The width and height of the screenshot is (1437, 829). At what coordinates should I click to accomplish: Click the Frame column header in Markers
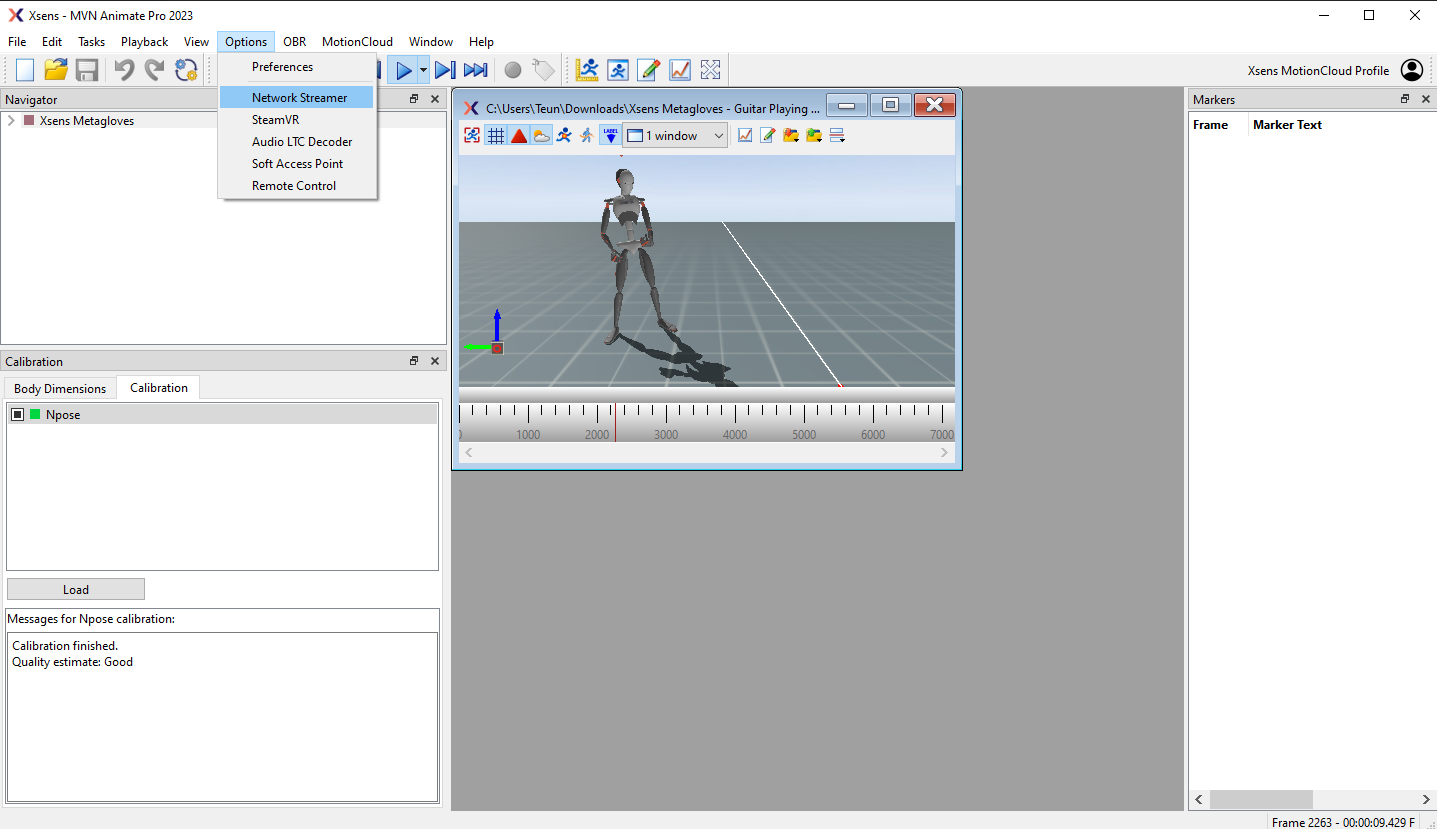click(1210, 125)
